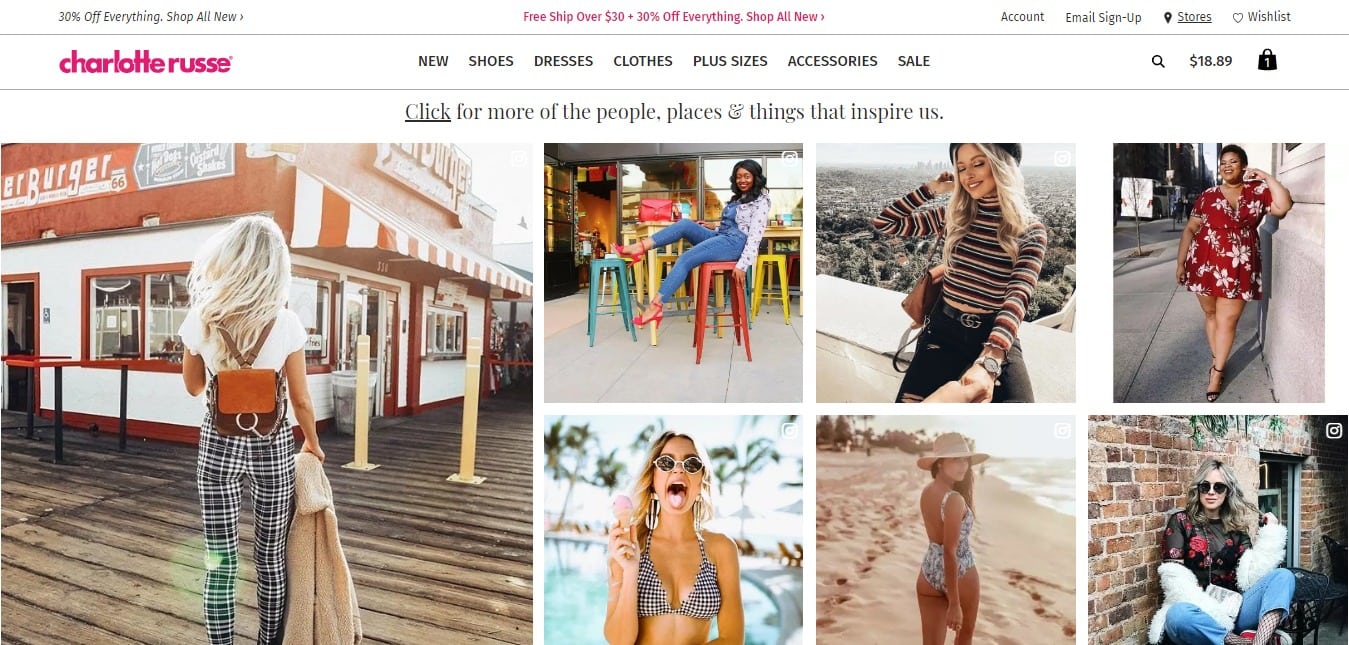
Task: Click the Wishlist heart icon
Action: 1237,17
